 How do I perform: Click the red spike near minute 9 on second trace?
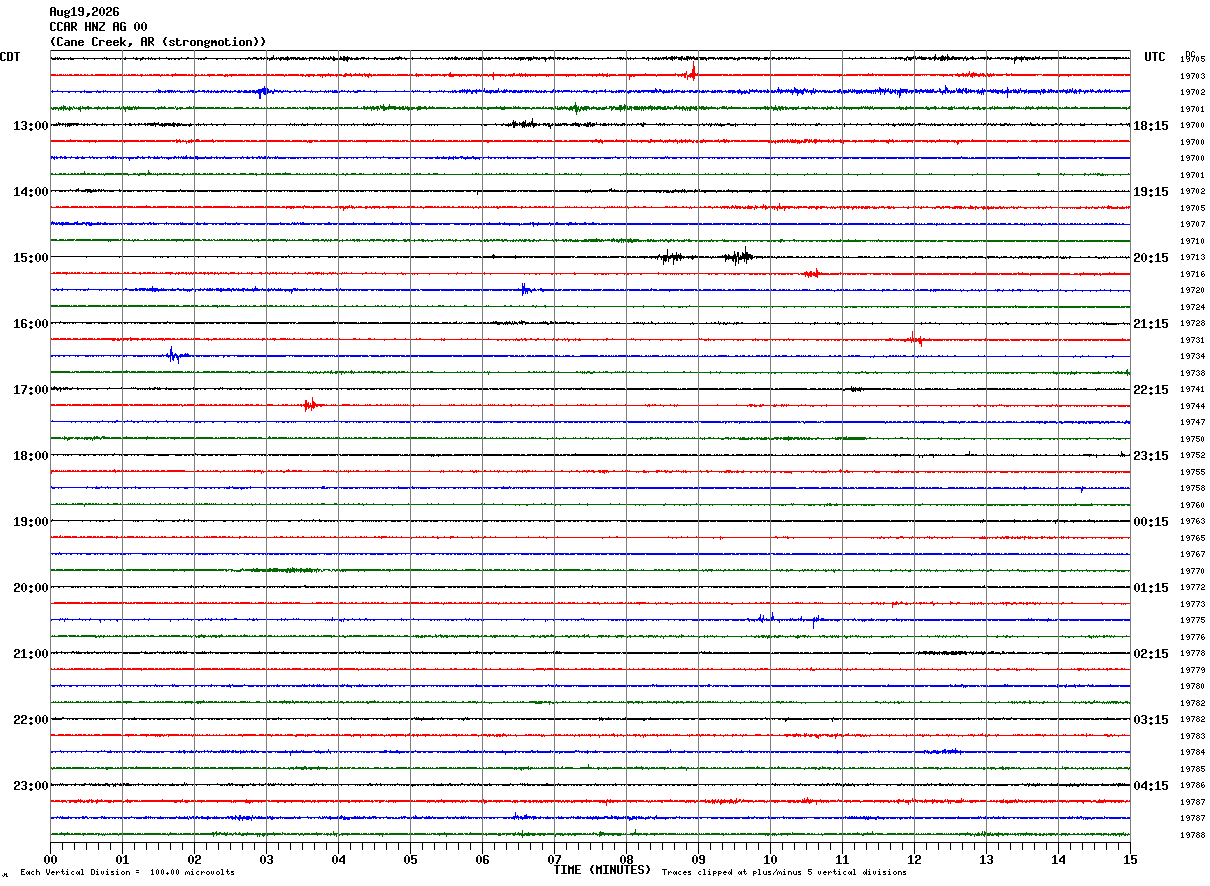click(692, 73)
